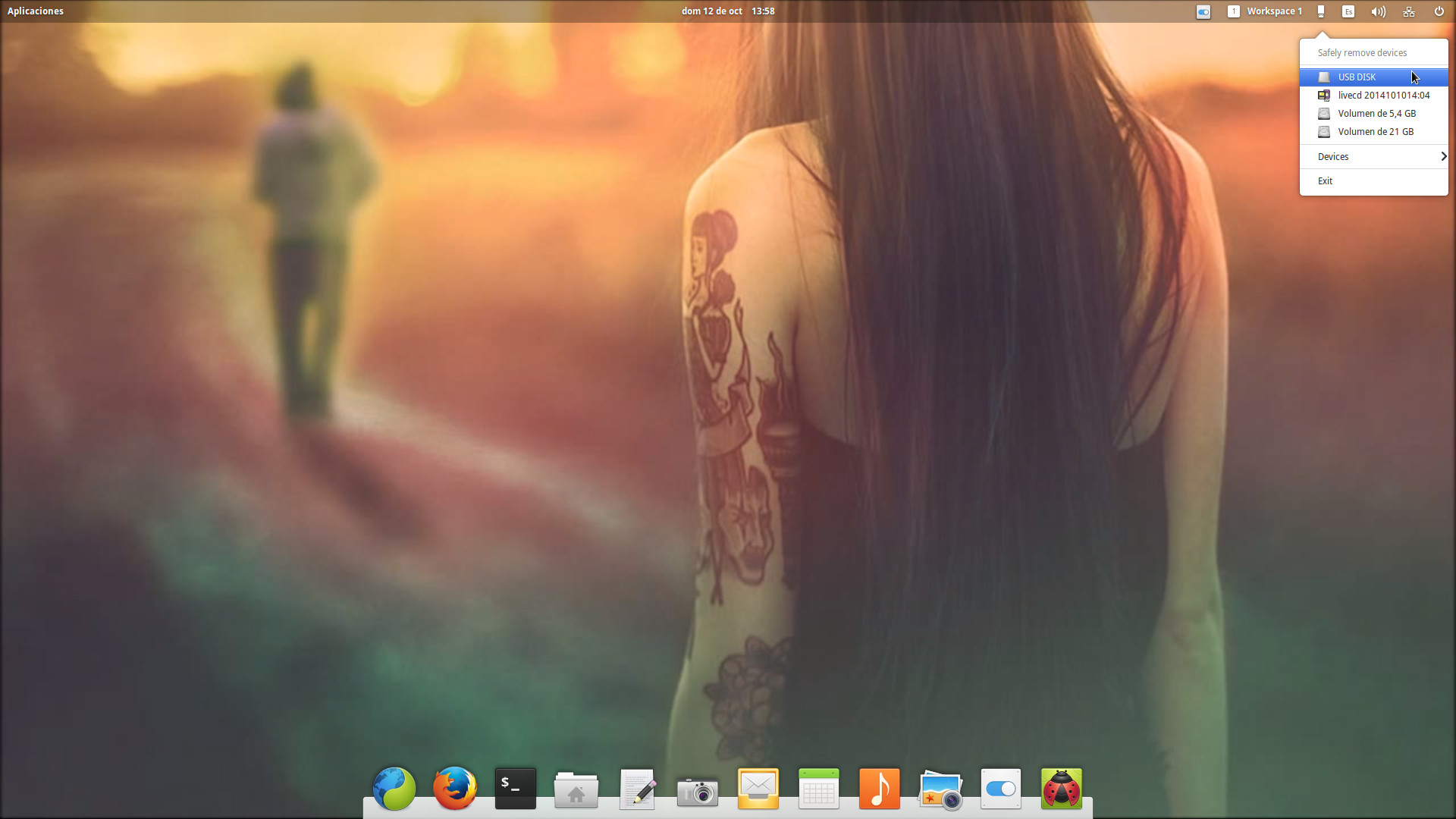Select Volumen de 5,4 GB entry
Screen dimensions: 1456x819
point(1374,114)
